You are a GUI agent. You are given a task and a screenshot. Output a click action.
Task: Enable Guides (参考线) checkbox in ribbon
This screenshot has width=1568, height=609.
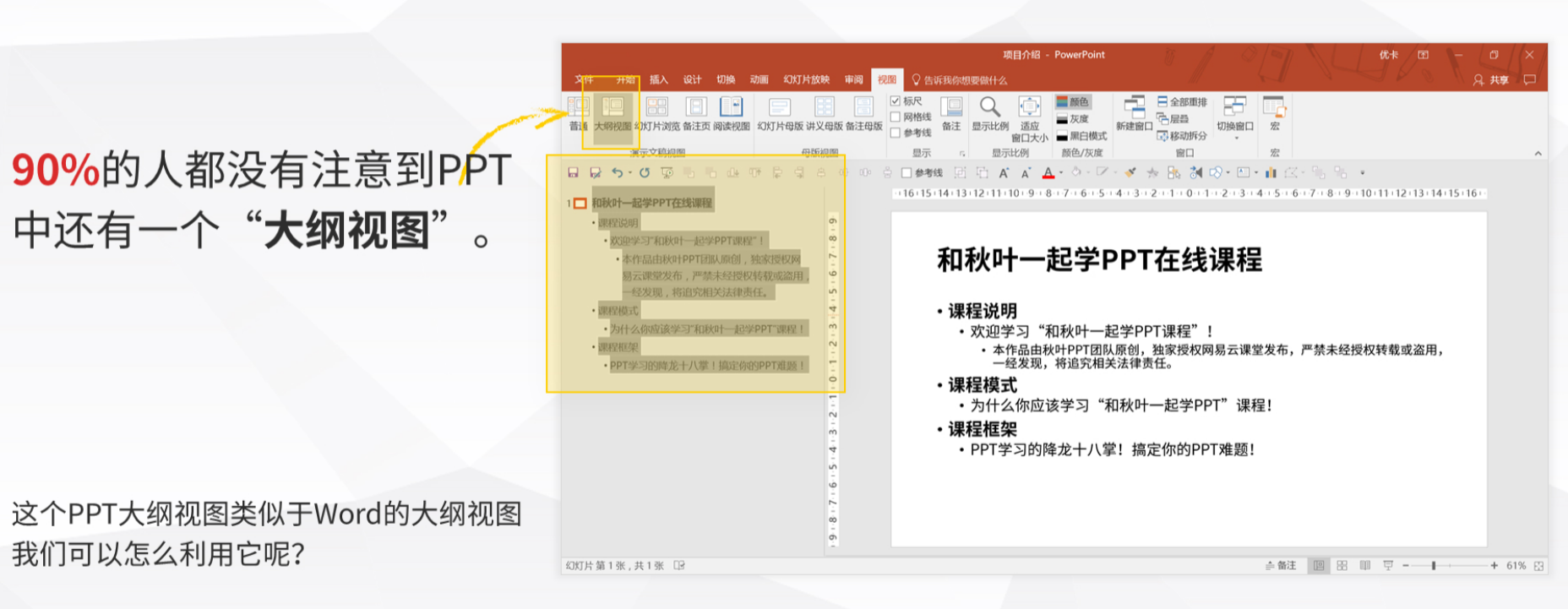click(896, 133)
